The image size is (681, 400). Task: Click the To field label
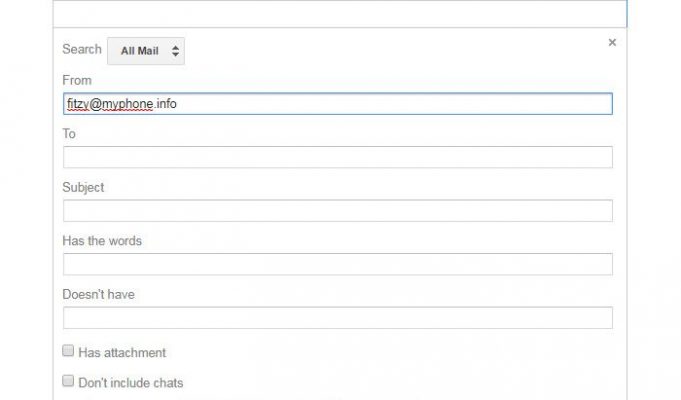(x=69, y=134)
